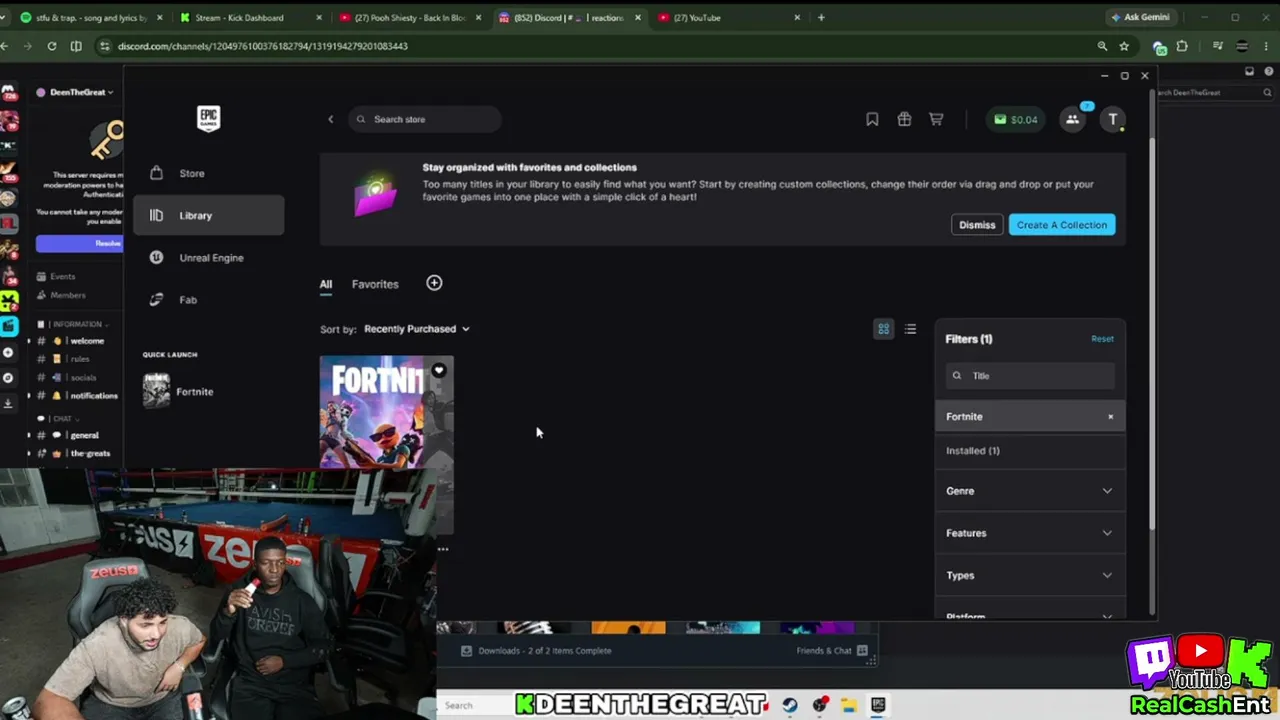Switch library to grid view
Image resolution: width=1280 pixels, height=720 pixels.
pos(883,329)
